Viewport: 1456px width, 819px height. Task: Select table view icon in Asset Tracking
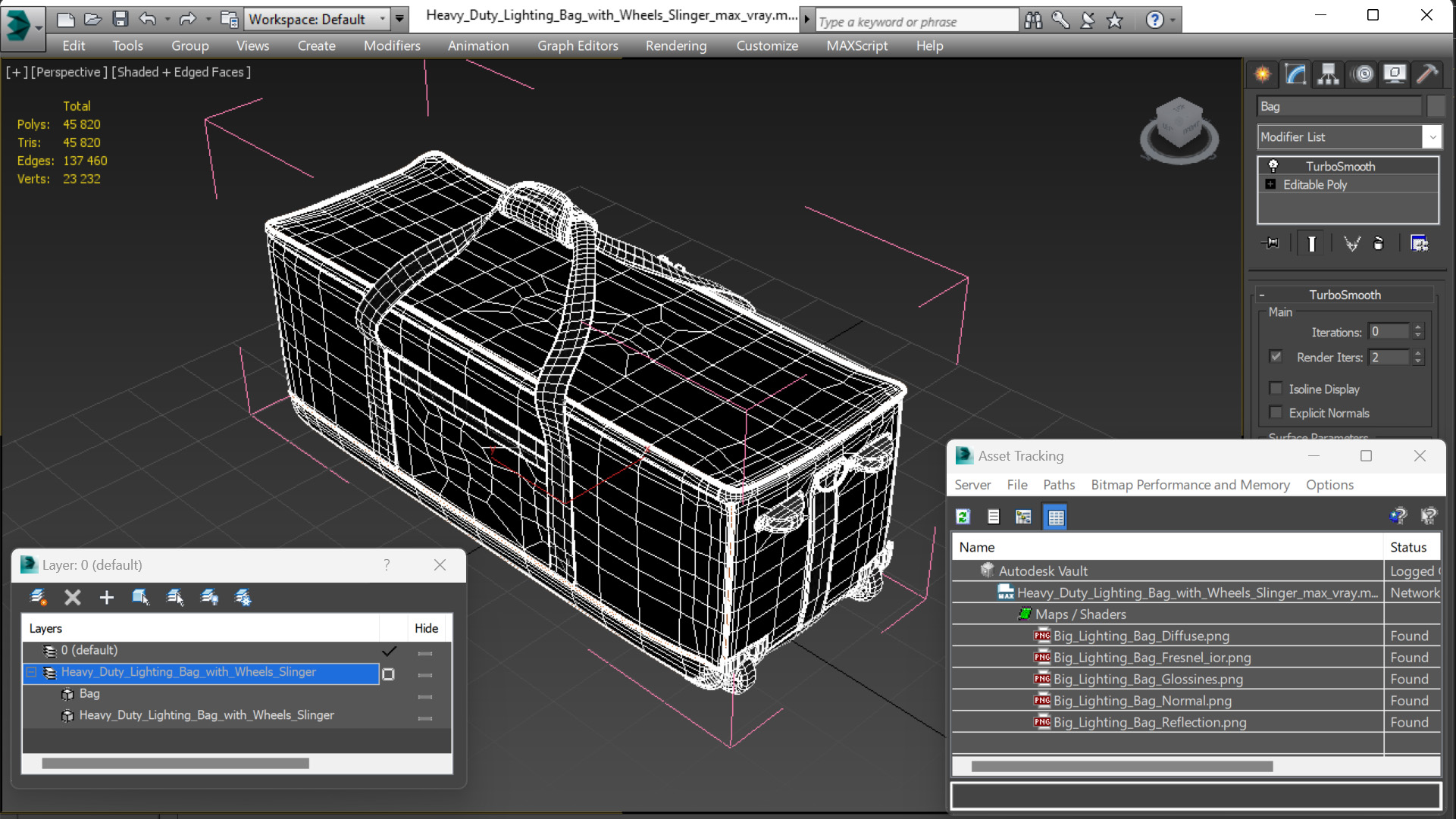click(1055, 517)
